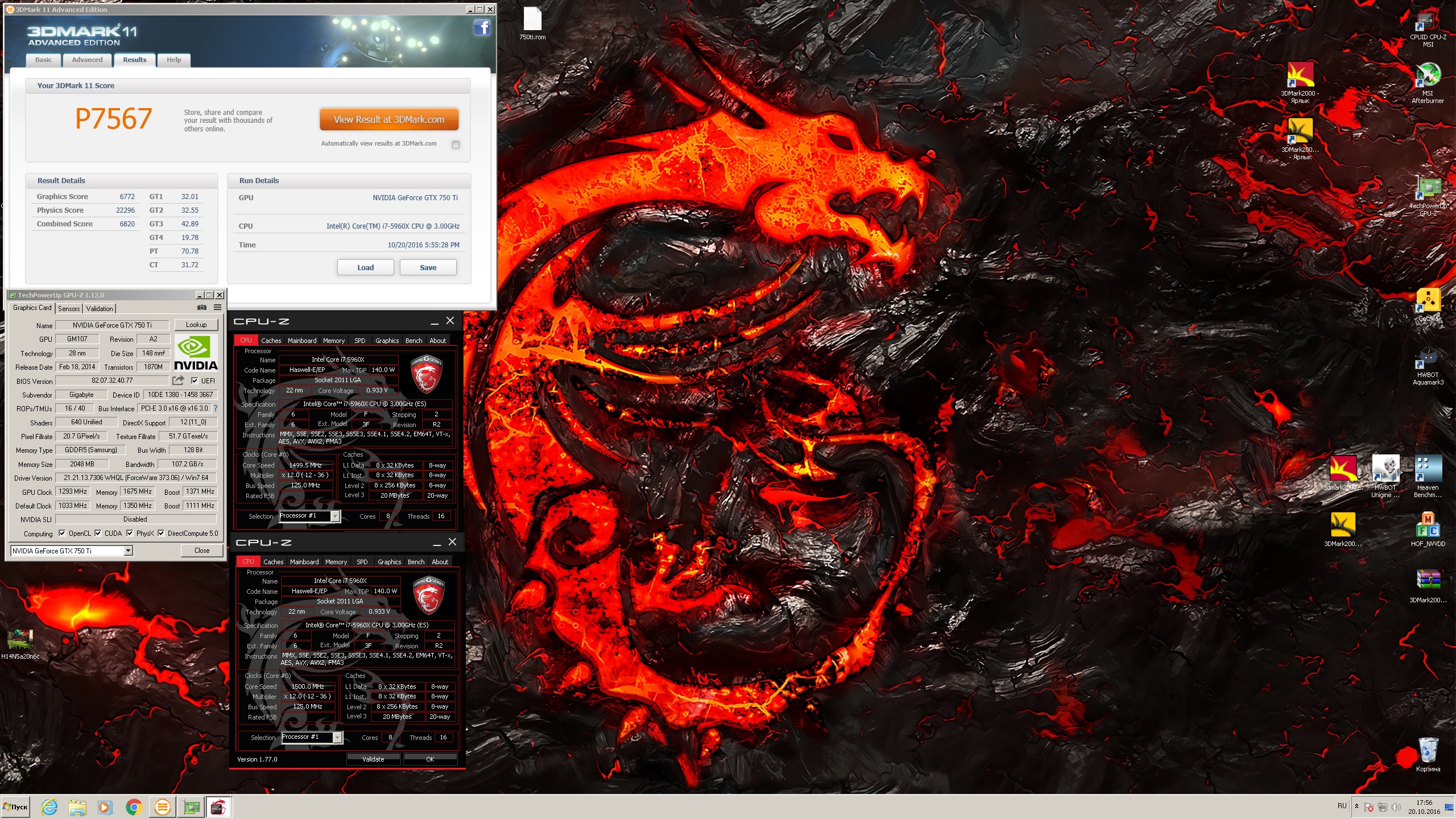Select the CPUID CPU-Z MSI desktop shortcut
1456x819 pixels.
tap(1428, 30)
